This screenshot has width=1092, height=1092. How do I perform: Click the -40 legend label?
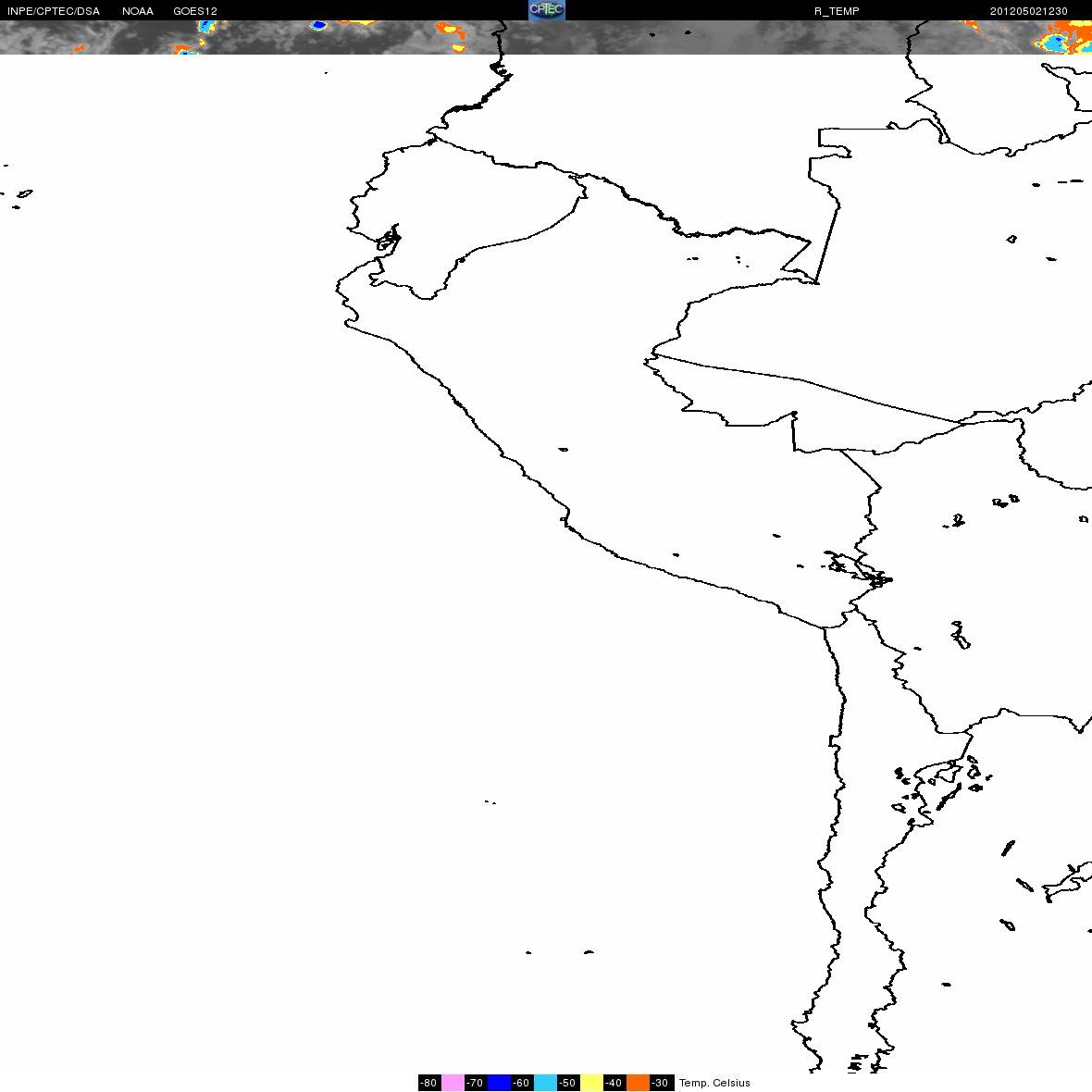[614, 1083]
